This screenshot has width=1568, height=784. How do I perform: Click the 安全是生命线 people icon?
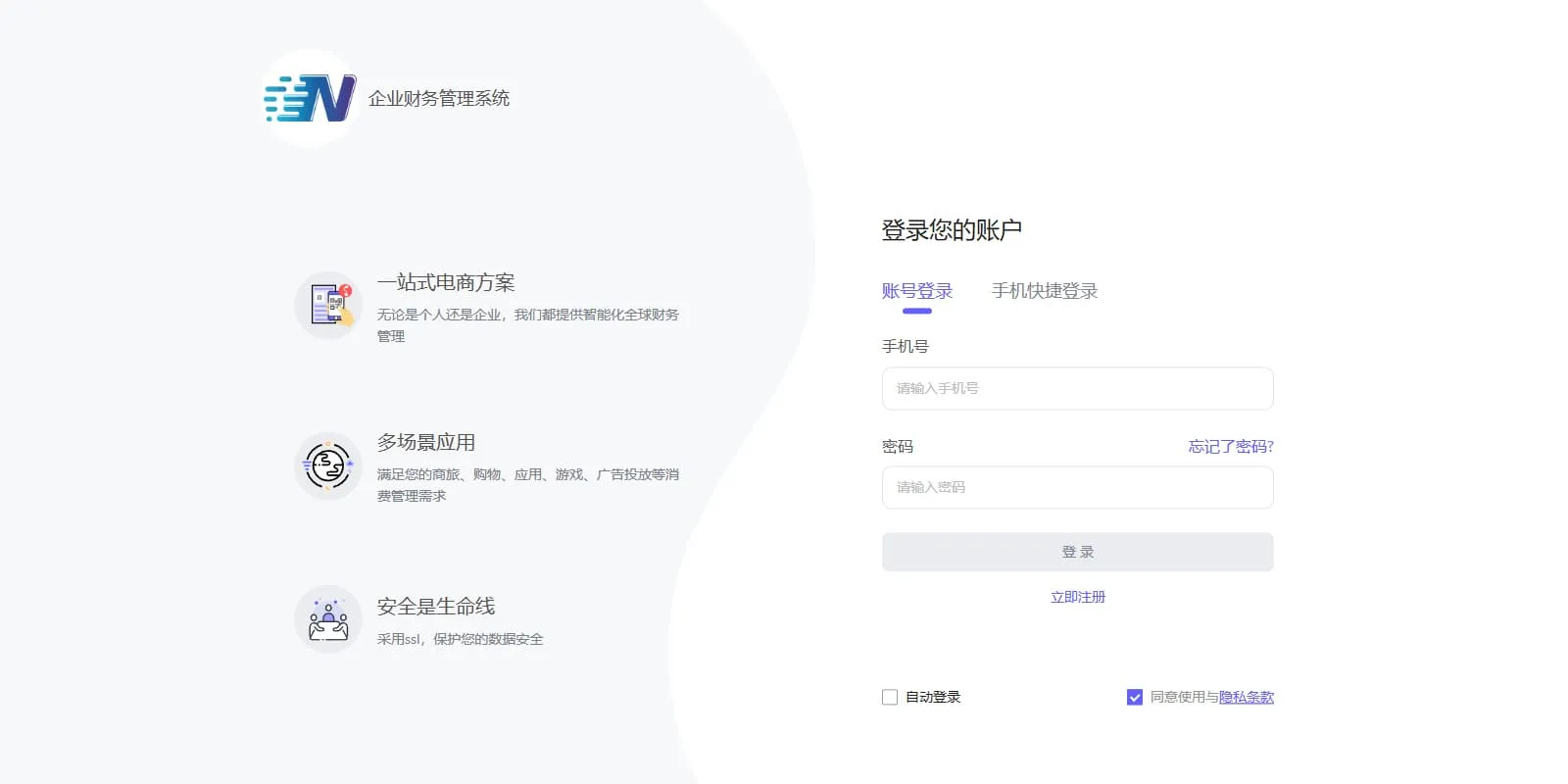328,619
